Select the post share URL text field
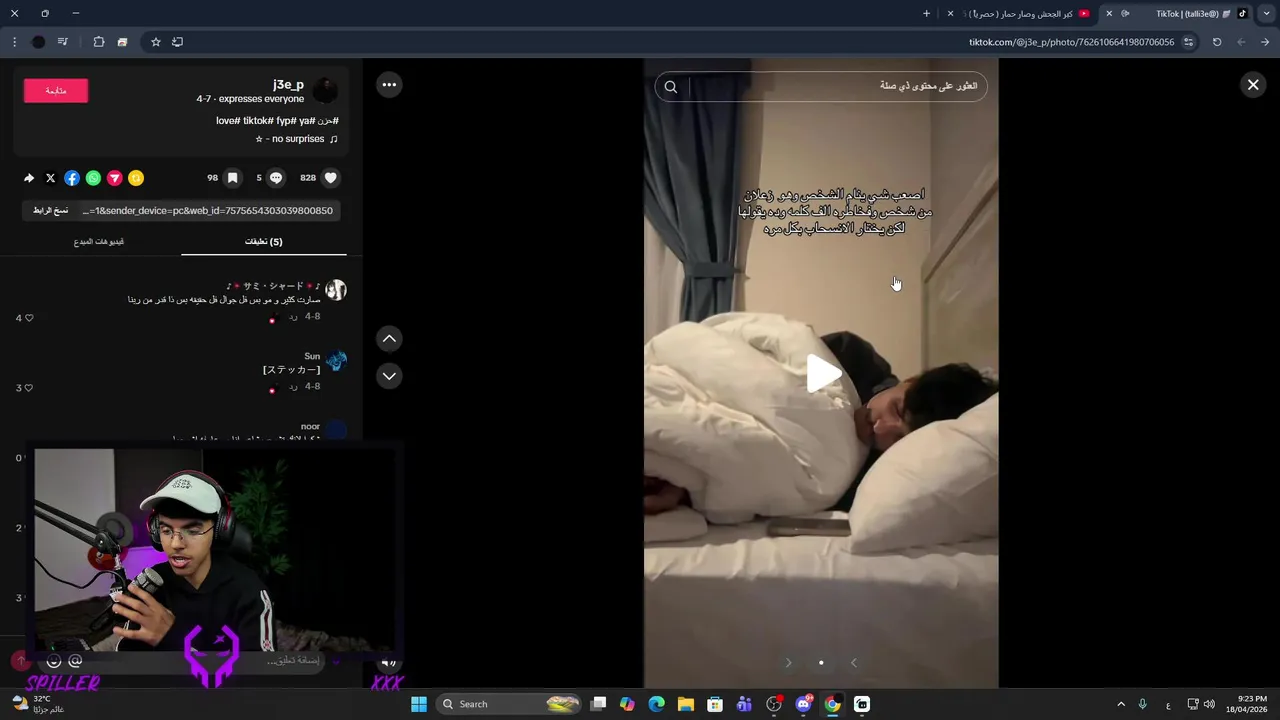Viewport: 1280px width, 720px height. tap(208, 211)
